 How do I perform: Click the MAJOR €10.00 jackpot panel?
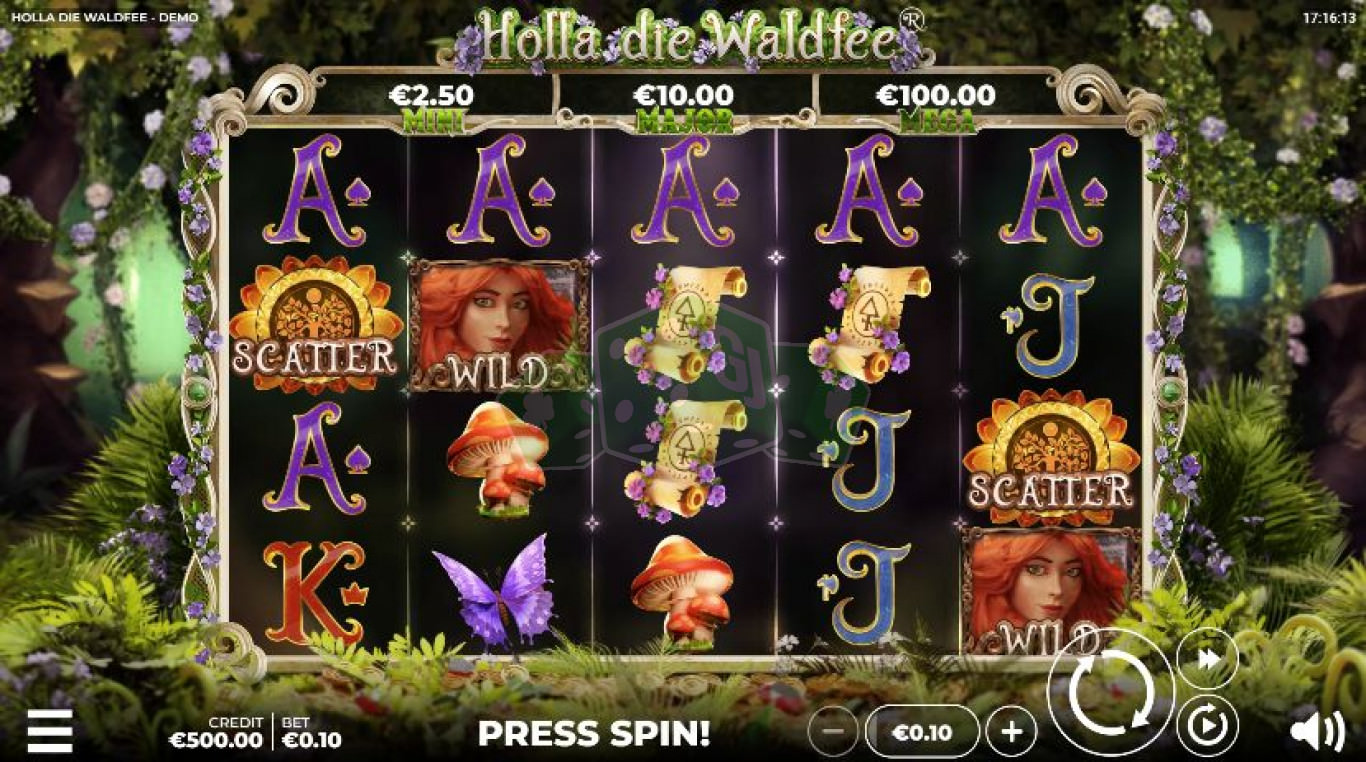coord(683,104)
